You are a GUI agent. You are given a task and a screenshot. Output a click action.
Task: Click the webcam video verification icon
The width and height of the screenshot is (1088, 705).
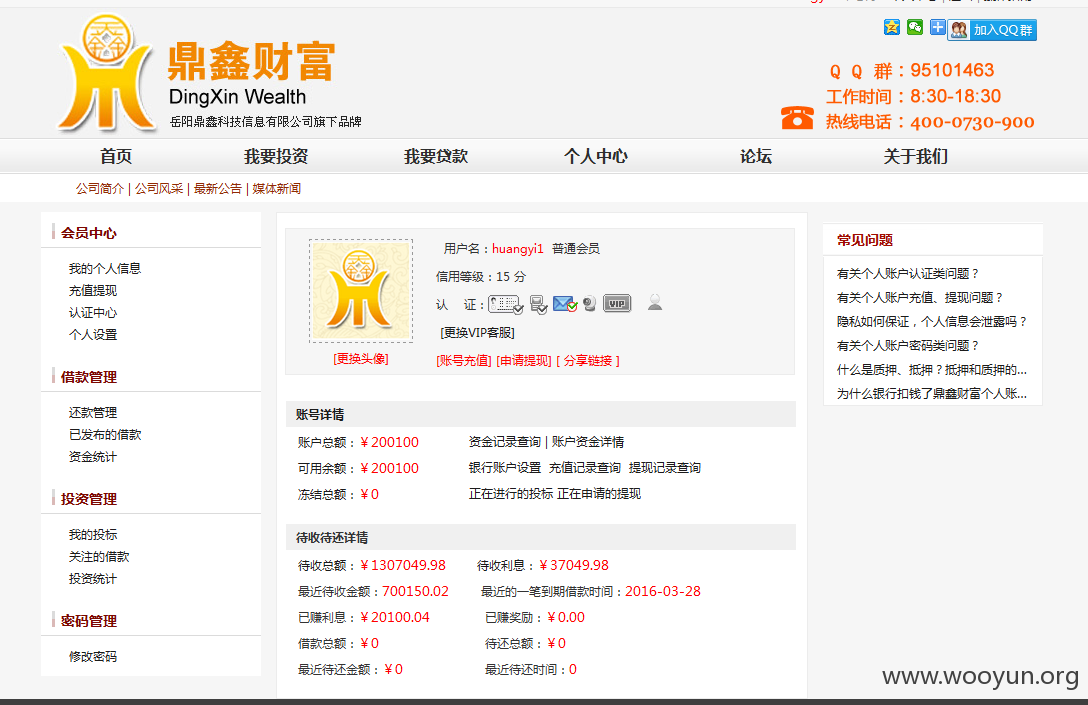coord(590,304)
